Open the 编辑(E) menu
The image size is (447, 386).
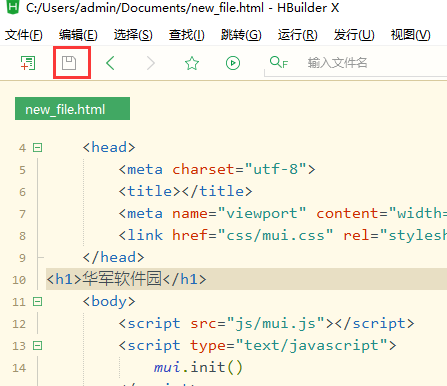point(78,35)
